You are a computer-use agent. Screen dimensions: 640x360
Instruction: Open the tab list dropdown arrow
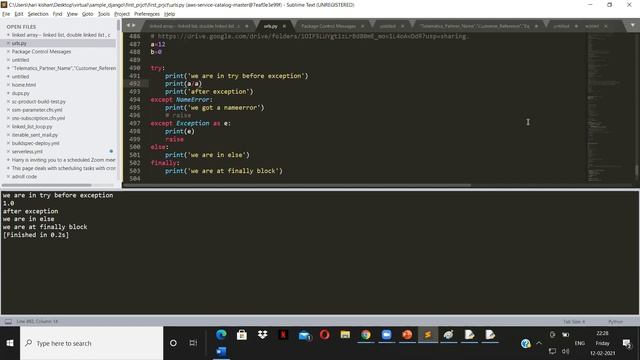632,25
